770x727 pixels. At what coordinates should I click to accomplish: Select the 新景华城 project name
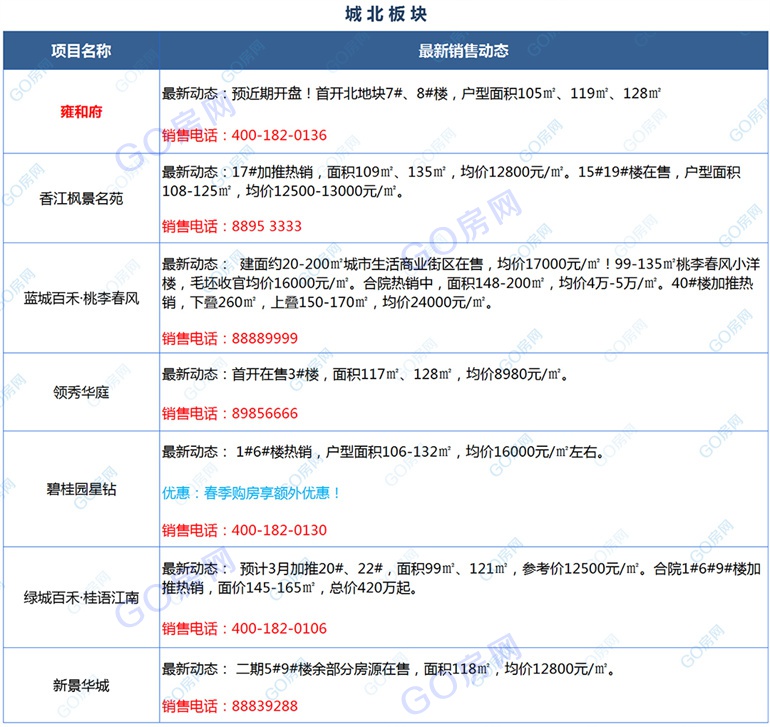click(81, 685)
